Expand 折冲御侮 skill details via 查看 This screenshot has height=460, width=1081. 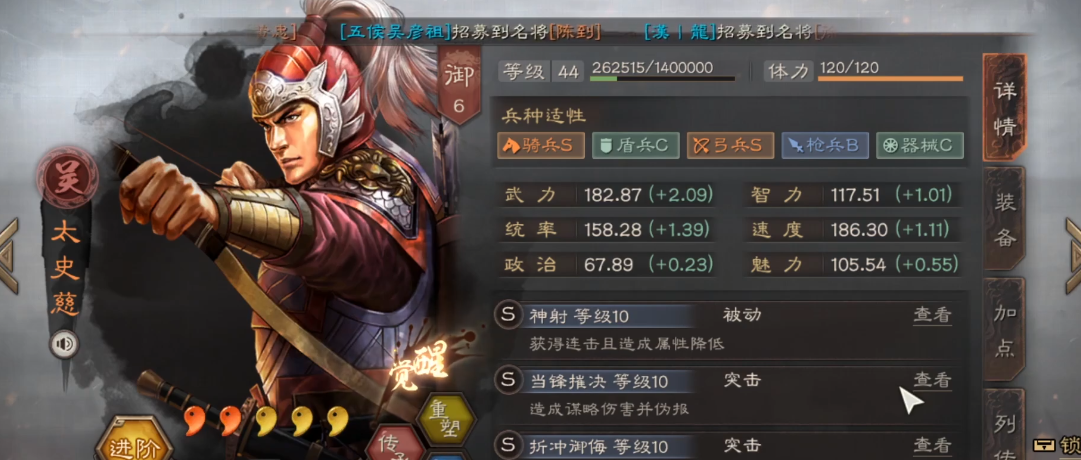[x=932, y=446]
